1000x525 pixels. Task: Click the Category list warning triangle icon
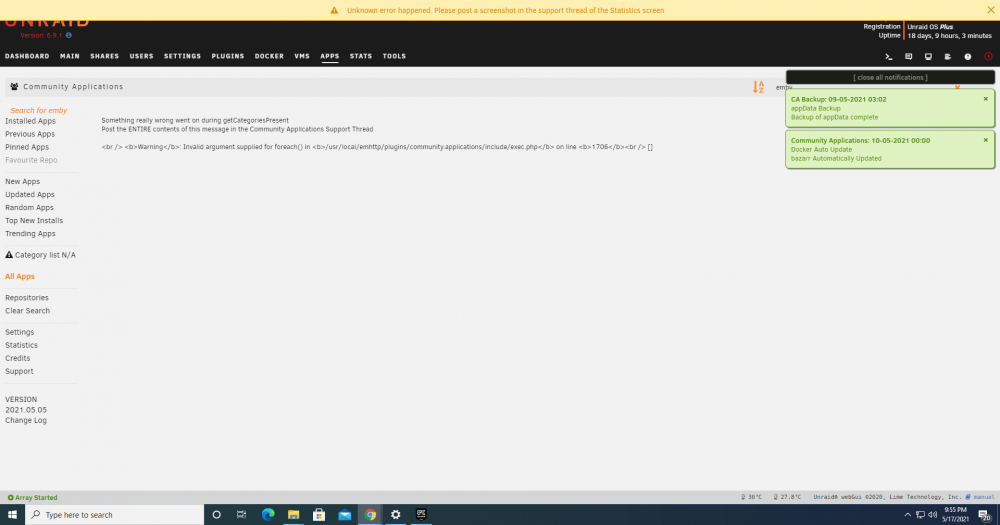coord(9,255)
